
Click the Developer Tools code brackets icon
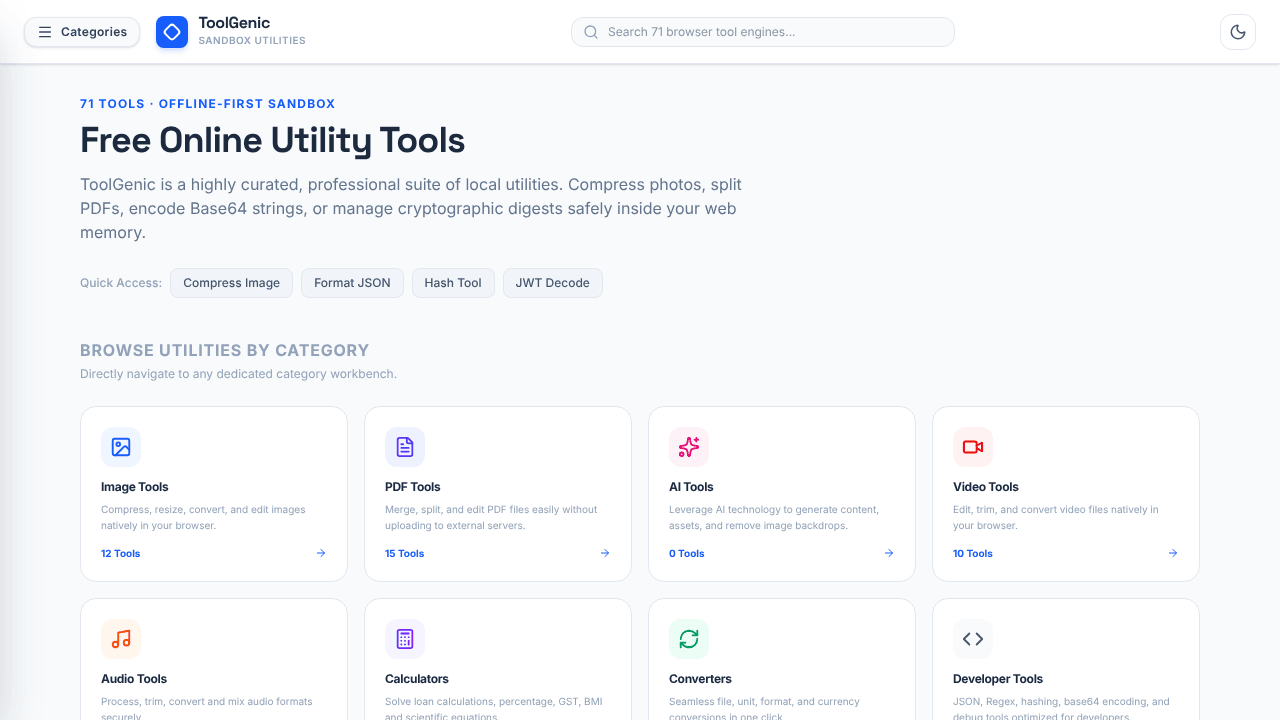[973, 639]
